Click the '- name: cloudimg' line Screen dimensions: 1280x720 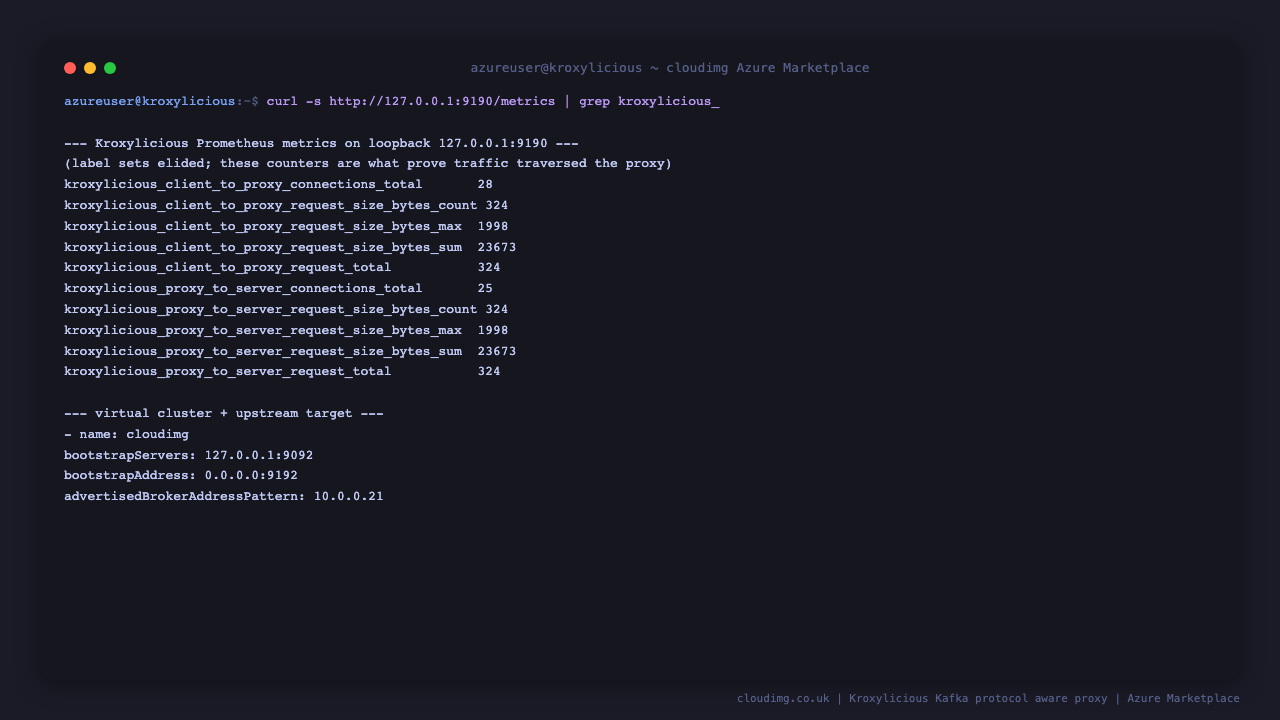point(126,434)
